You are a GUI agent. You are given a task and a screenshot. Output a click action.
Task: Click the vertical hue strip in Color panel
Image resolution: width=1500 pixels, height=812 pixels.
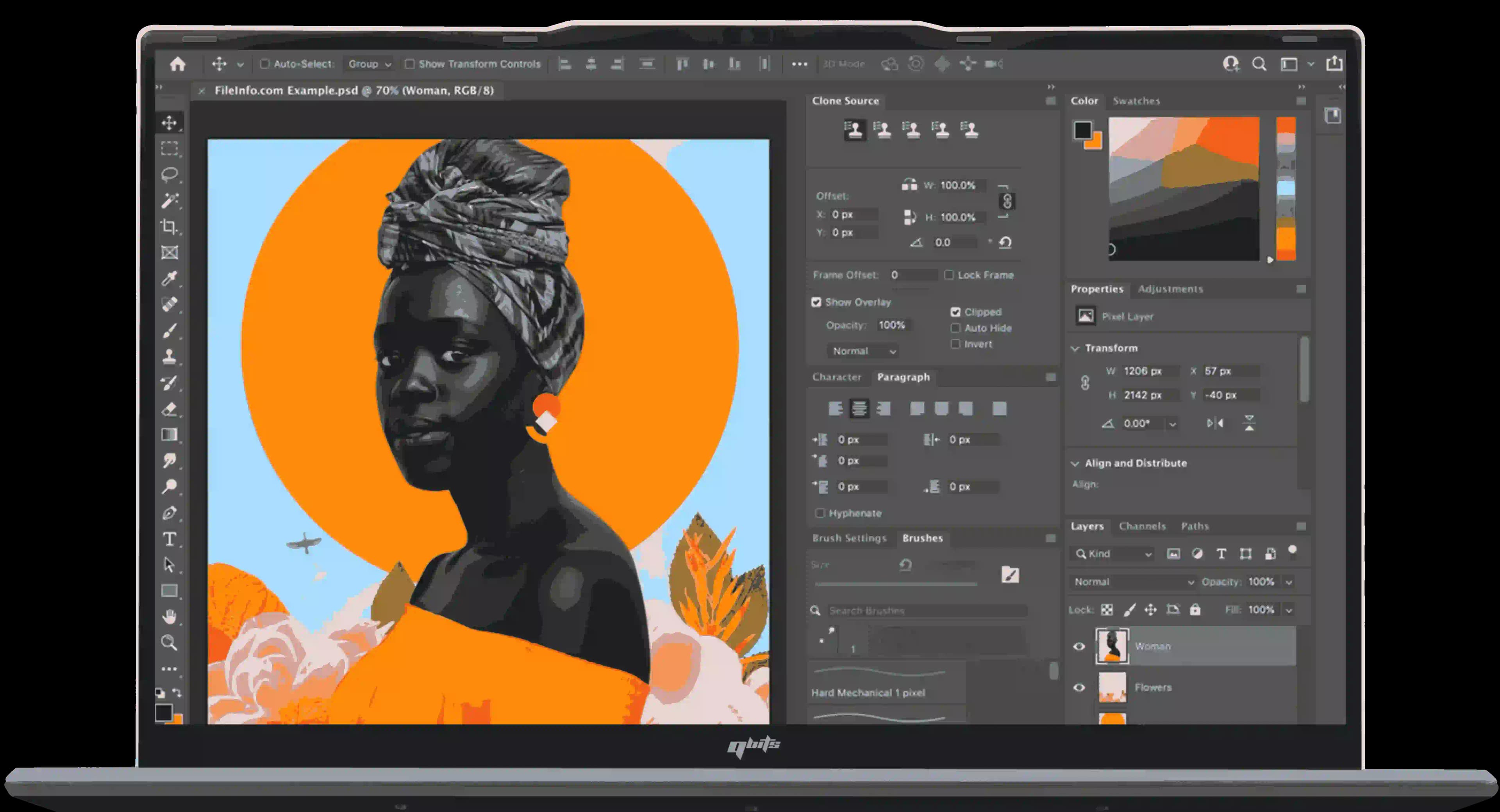[1286, 188]
